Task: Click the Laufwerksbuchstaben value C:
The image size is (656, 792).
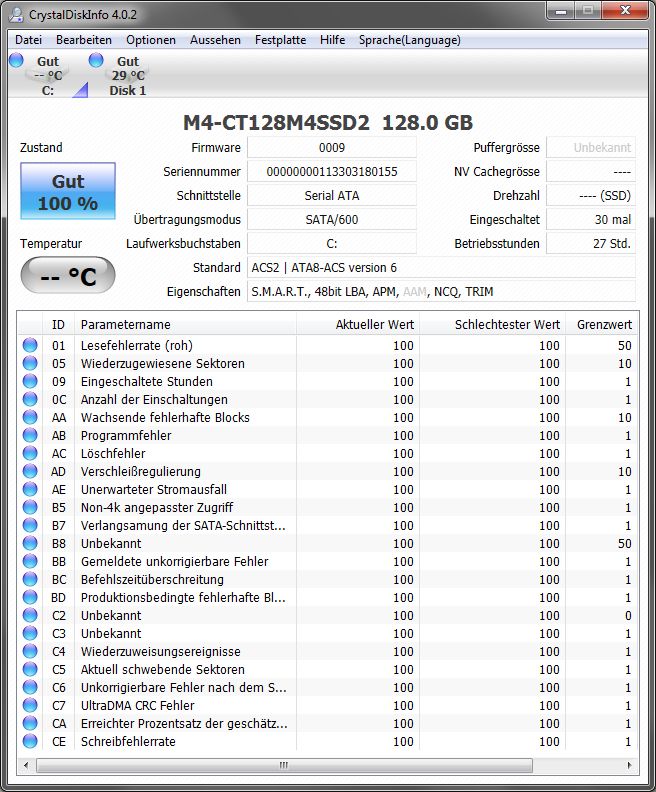Action: pos(332,243)
